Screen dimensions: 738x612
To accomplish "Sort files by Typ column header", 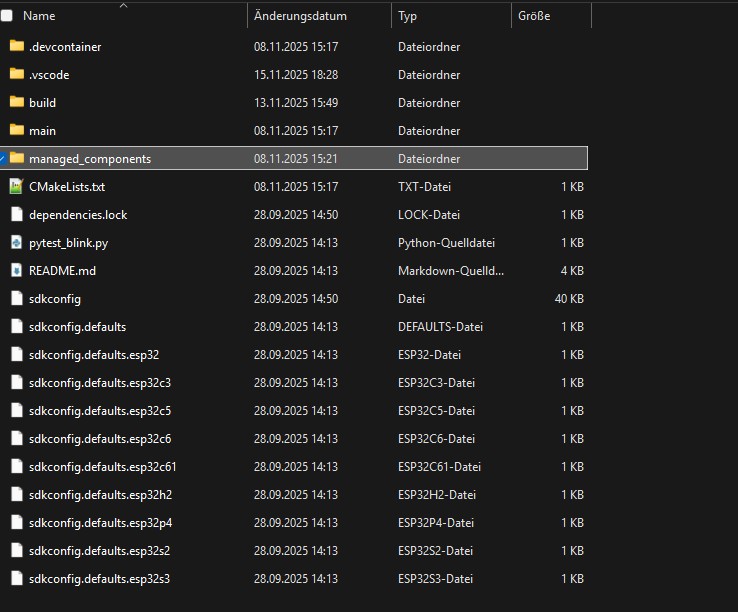I will [x=408, y=16].
